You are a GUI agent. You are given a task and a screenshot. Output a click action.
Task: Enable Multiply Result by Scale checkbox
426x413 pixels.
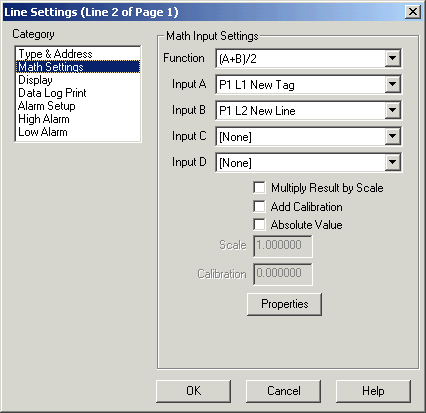pyautogui.click(x=259, y=188)
